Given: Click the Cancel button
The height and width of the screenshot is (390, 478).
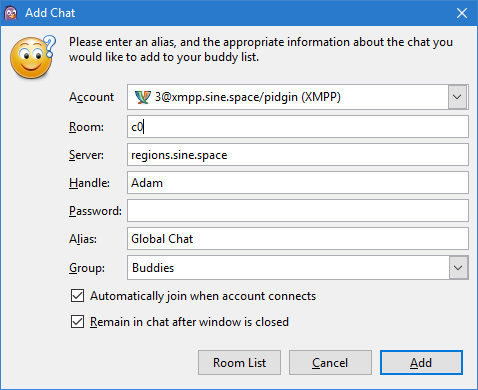Looking at the screenshot, I should click(330, 363).
